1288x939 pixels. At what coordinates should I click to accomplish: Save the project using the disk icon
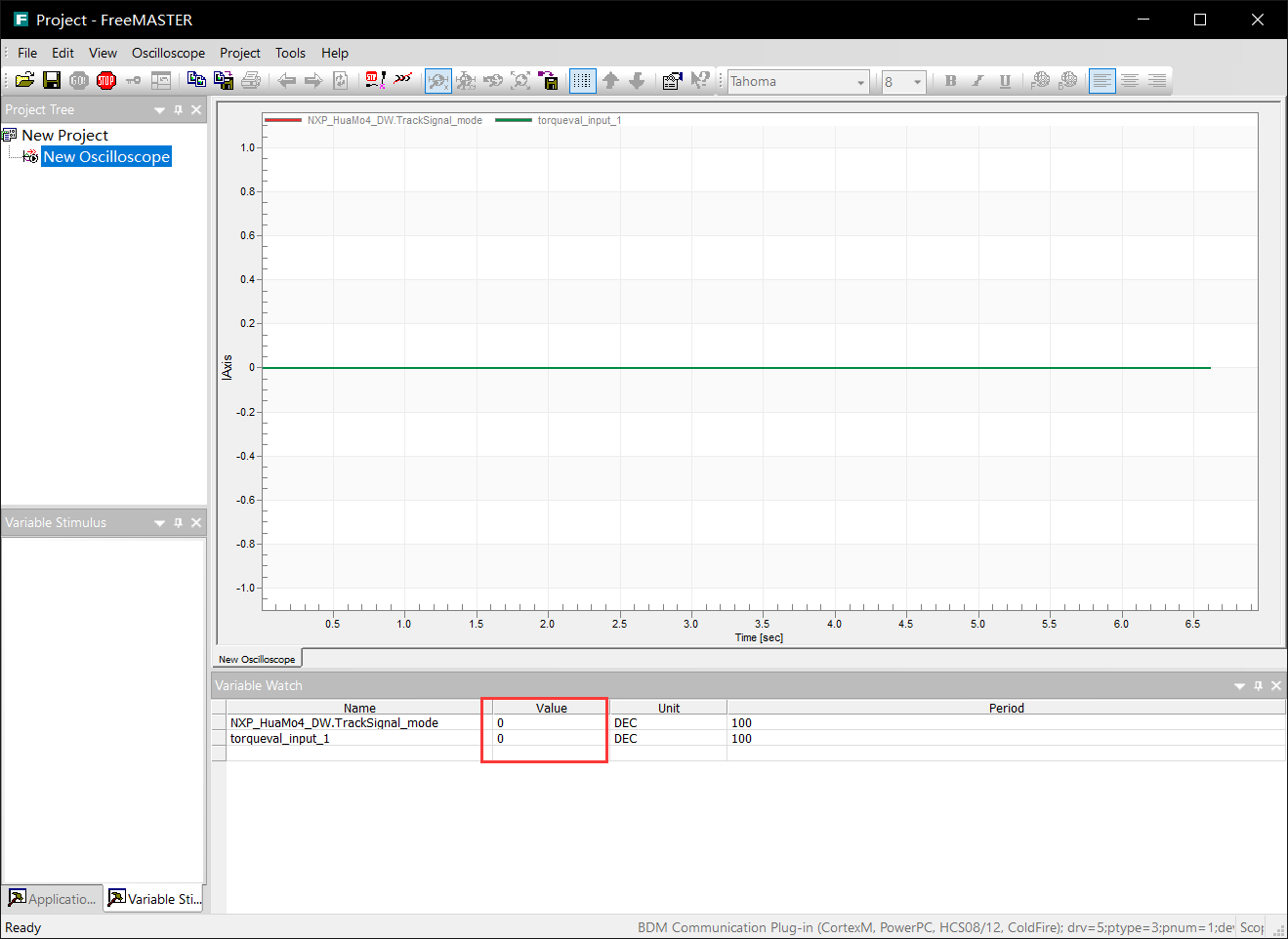pyautogui.click(x=52, y=81)
